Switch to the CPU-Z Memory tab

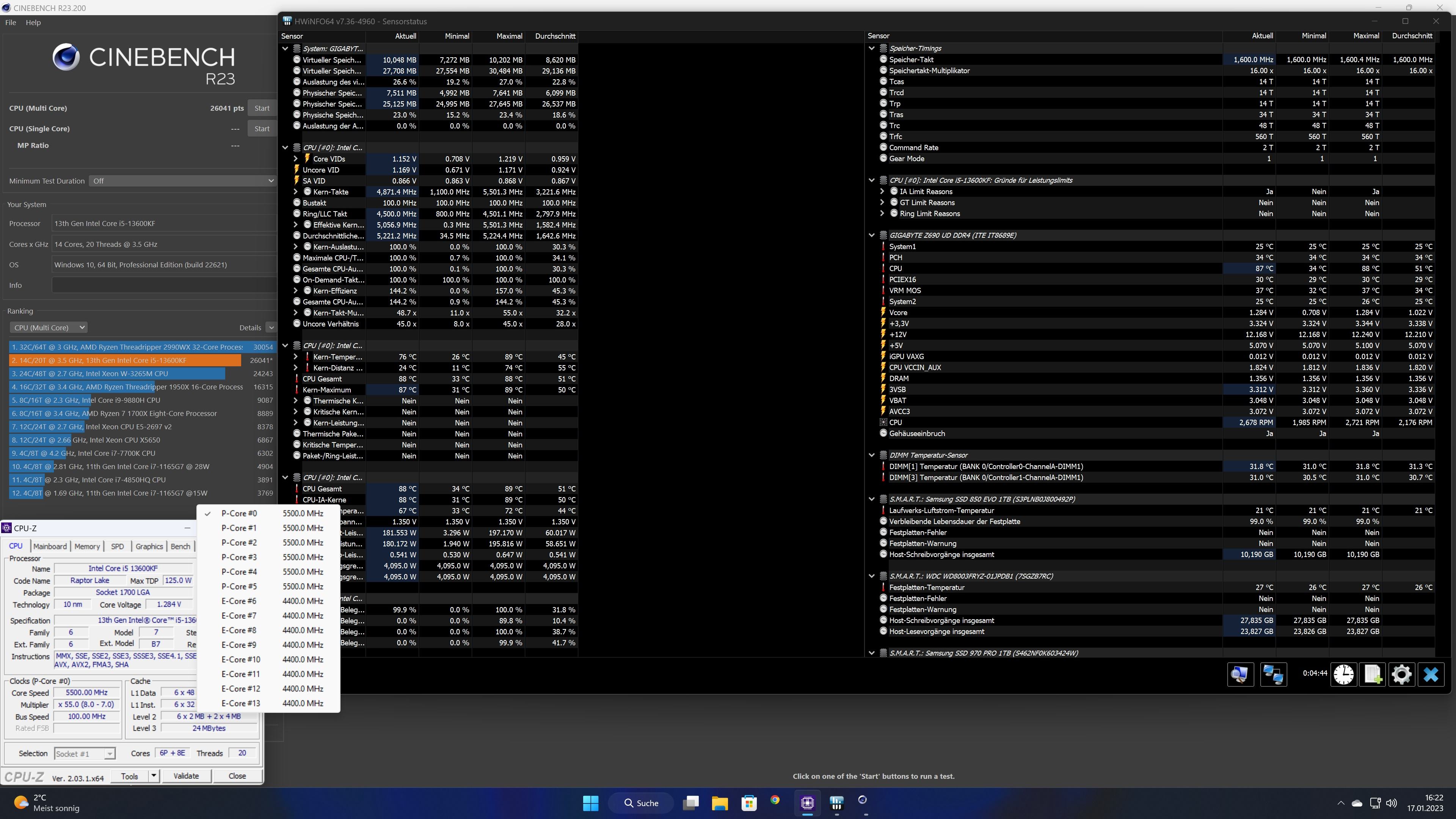[87, 546]
